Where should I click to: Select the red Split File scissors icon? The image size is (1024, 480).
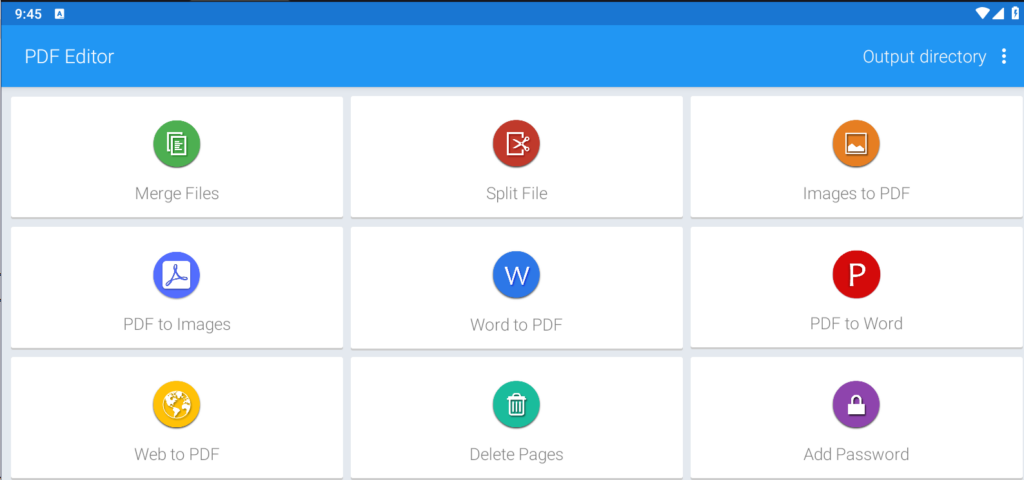517,144
